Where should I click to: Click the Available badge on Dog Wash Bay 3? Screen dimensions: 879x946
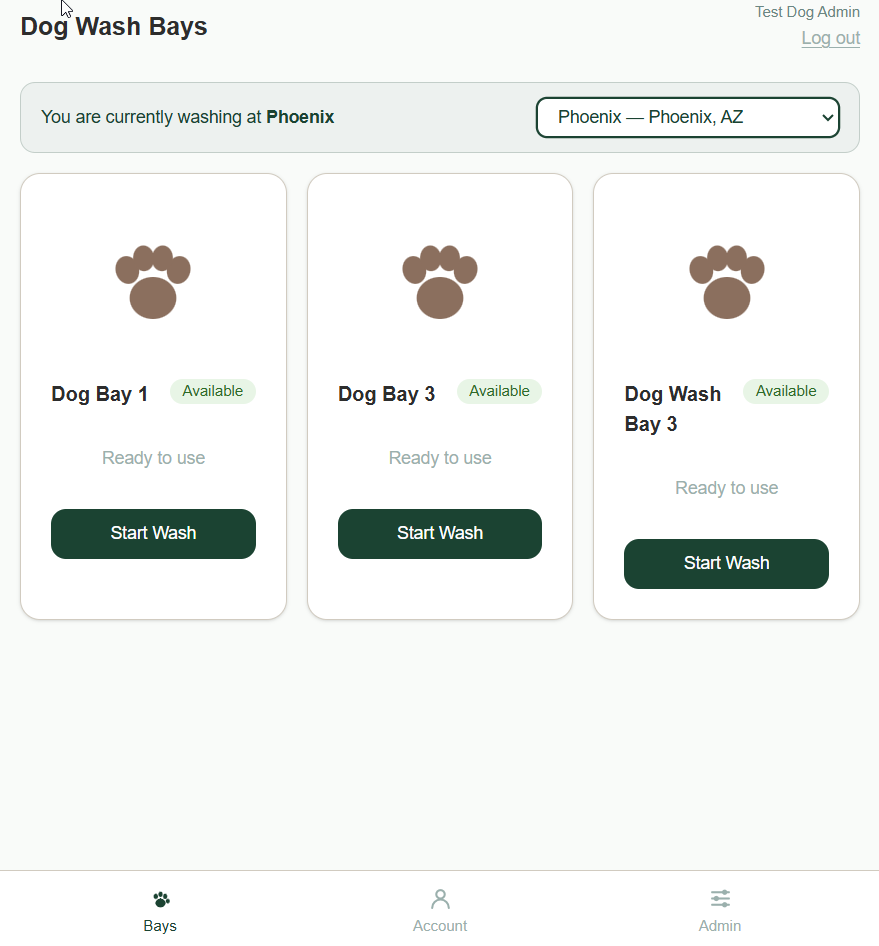(785, 391)
